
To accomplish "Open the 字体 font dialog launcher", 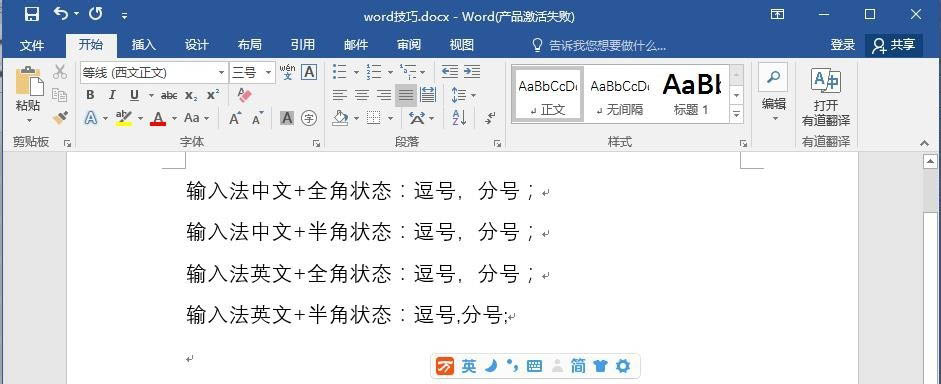I will pos(316,143).
